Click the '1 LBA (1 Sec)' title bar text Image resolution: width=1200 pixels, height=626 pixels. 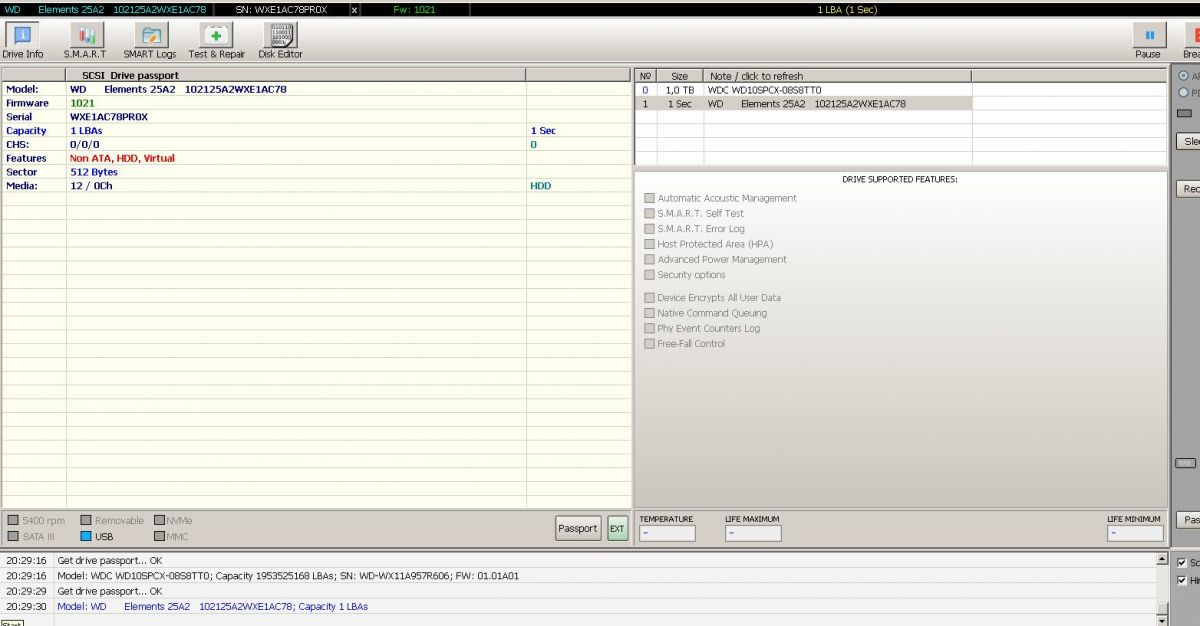846,9
